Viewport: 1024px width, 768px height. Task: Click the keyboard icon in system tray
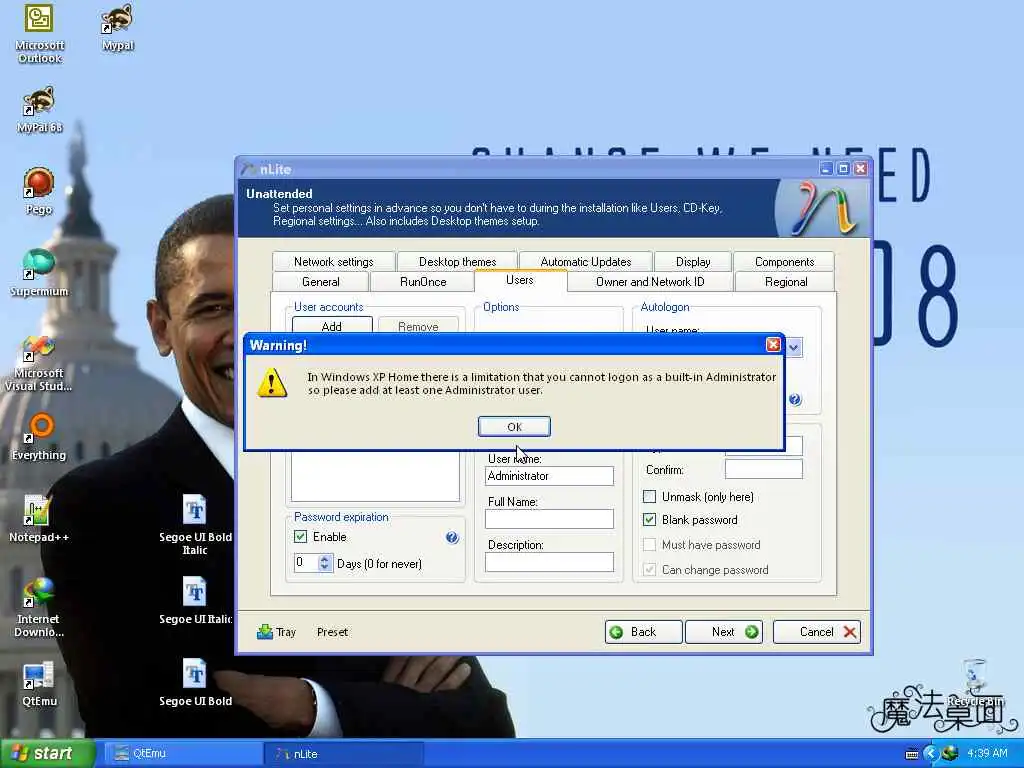tap(912, 754)
